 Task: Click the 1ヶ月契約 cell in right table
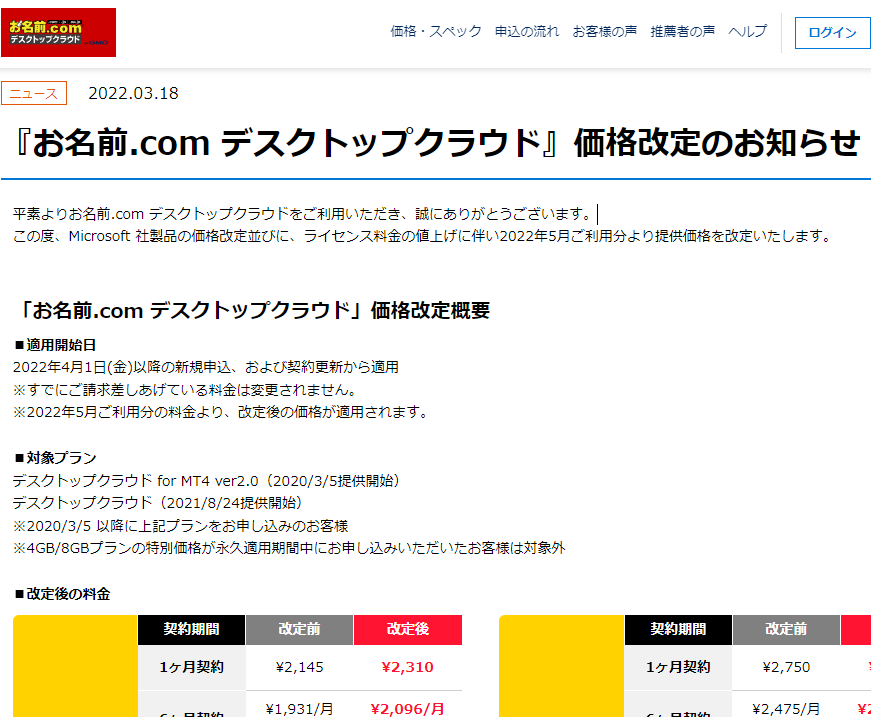click(x=678, y=667)
